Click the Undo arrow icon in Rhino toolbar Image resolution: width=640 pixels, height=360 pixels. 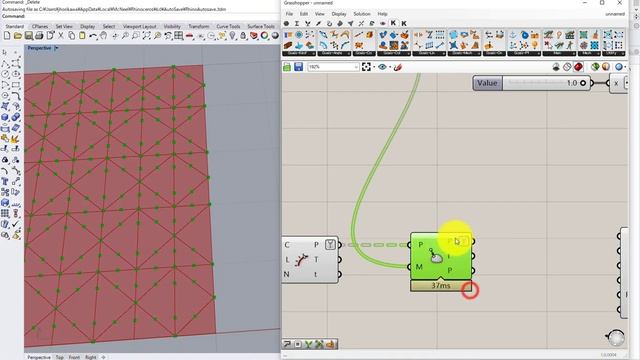pyautogui.click(x=93, y=36)
